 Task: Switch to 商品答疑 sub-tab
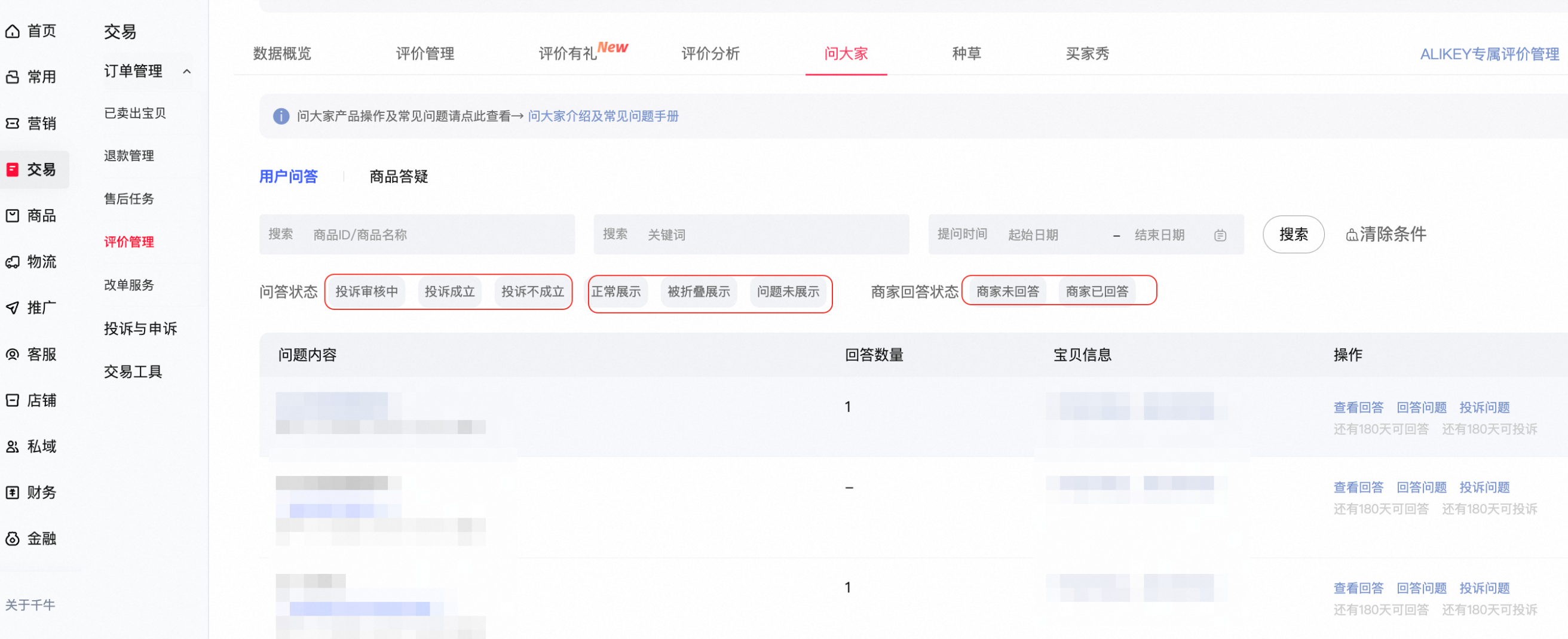click(x=399, y=177)
